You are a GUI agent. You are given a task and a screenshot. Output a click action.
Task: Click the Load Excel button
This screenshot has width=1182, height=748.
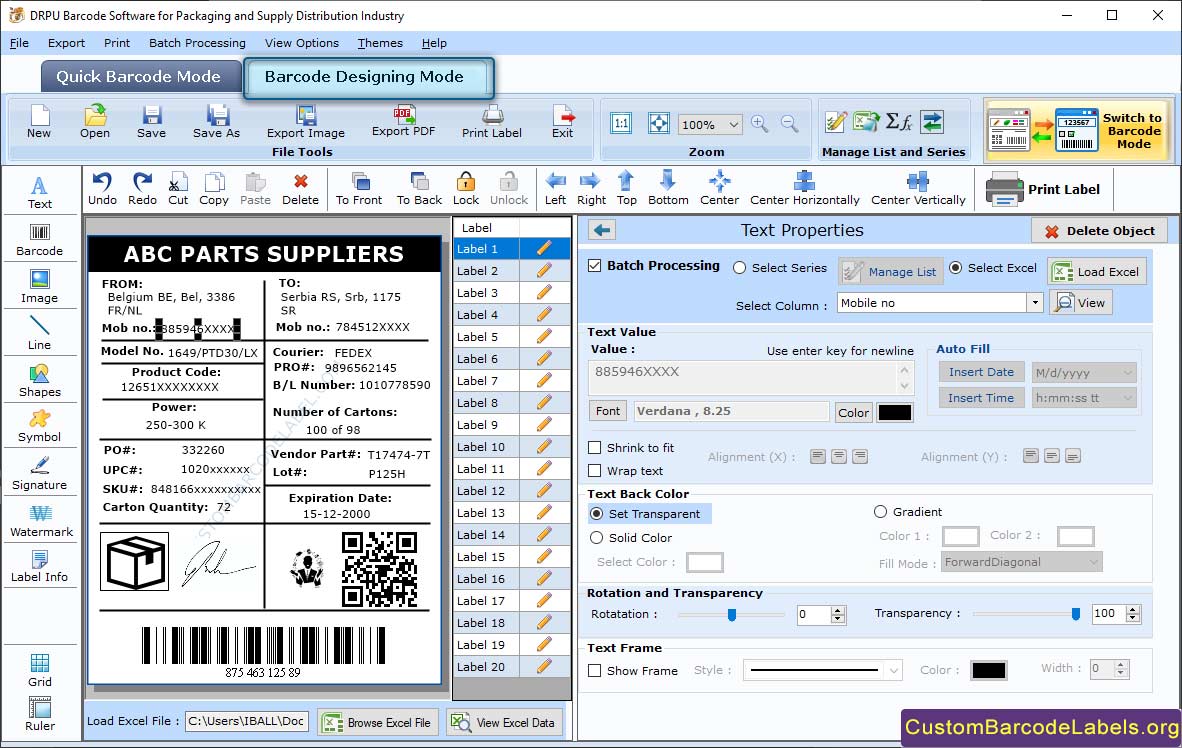coord(1097,271)
